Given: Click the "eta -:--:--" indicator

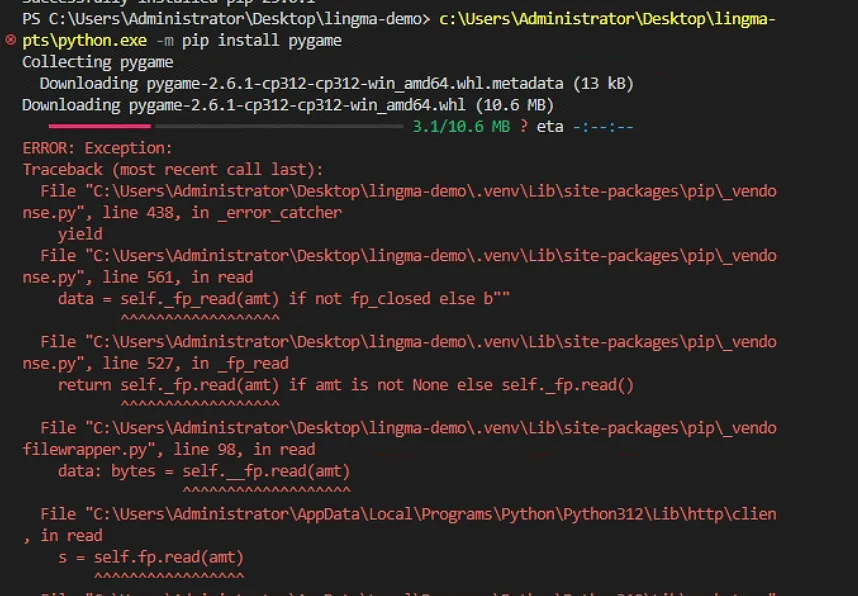Looking at the screenshot, I should click(x=585, y=126).
